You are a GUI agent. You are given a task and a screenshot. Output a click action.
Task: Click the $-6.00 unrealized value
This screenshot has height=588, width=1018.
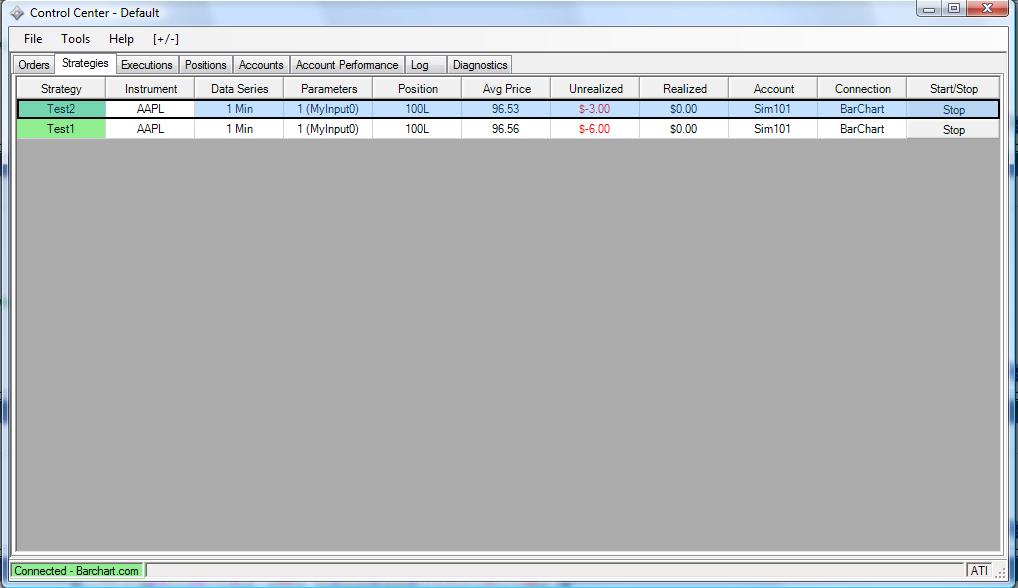click(x=595, y=129)
